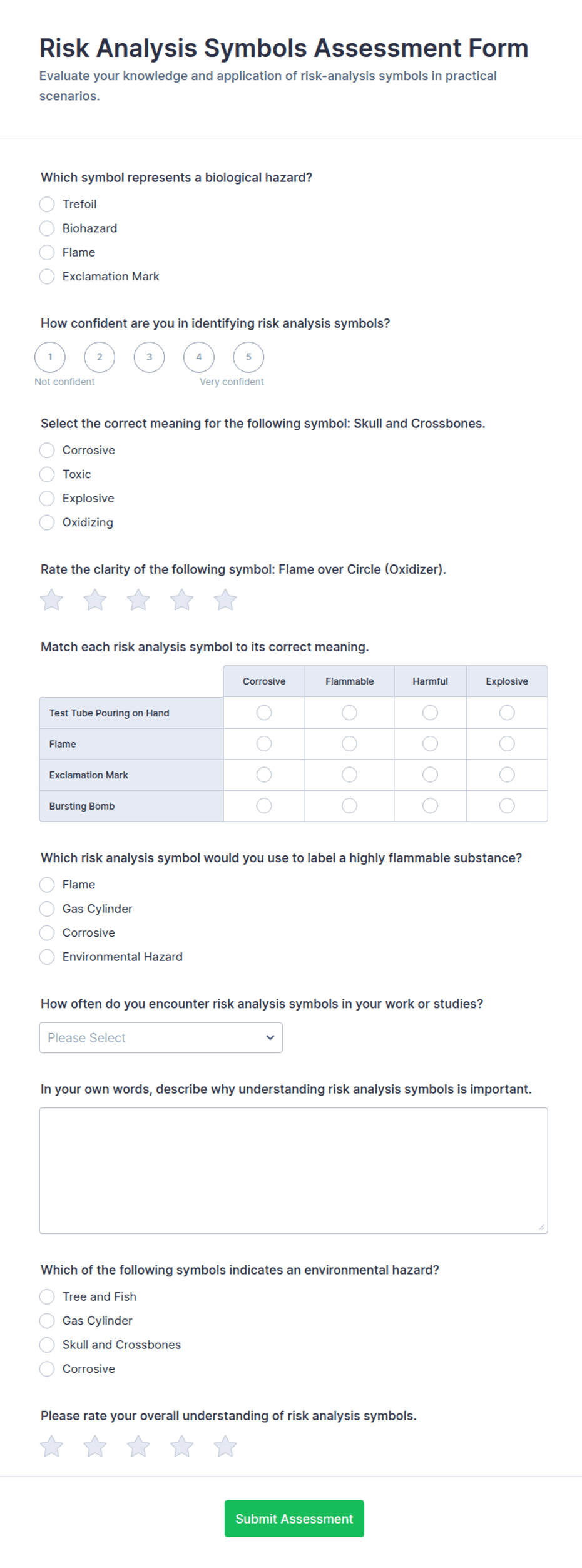Set Exclamation Mark row to Harmful
This screenshot has width=582, height=1568.
pyautogui.click(x=430, y=775)
